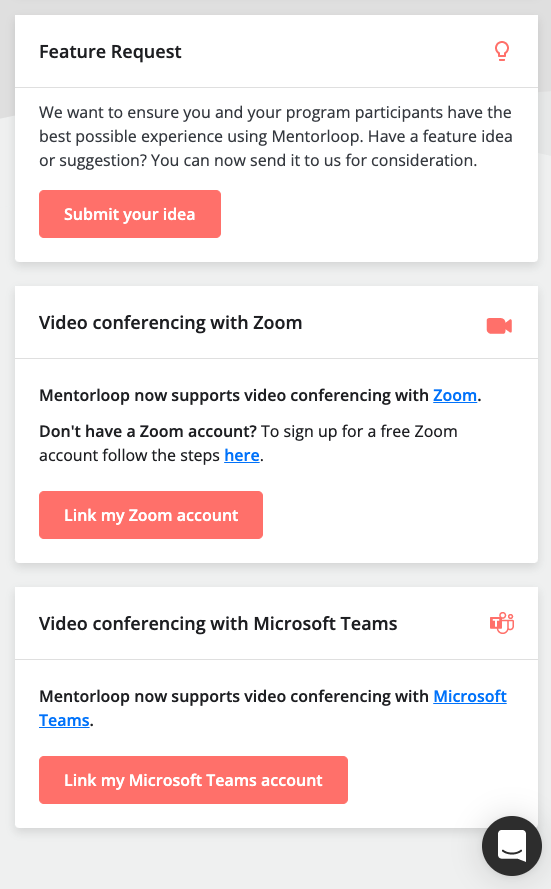Image resolution: width=551 pixels, height=889 pixels.
Task: Click the 'Mentorloop now supports' Zoom sentence
Action: (x=260, y=395)
